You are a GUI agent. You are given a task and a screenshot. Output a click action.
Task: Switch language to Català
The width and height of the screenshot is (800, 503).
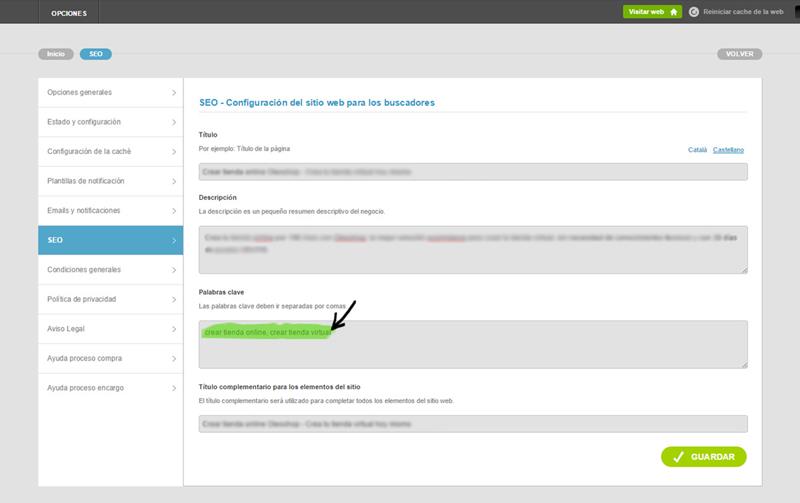[697, 150]
